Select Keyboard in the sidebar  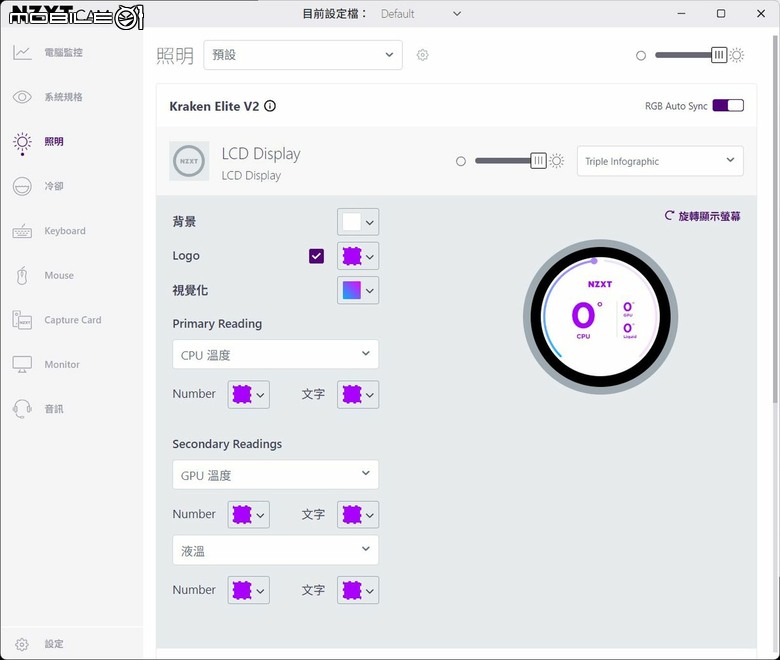[65, 231]
